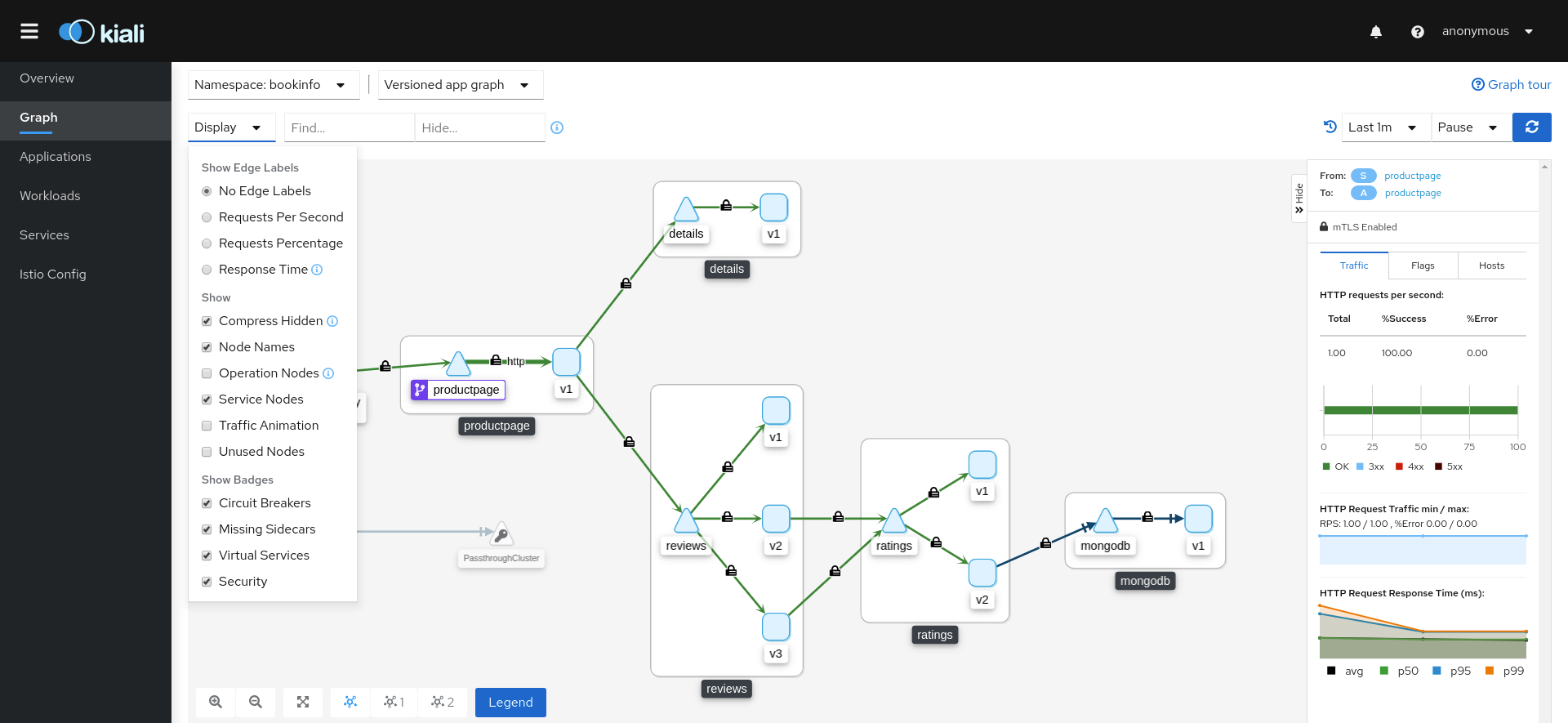
Task: Open the notifications bell
Action: pos(1376,32)
